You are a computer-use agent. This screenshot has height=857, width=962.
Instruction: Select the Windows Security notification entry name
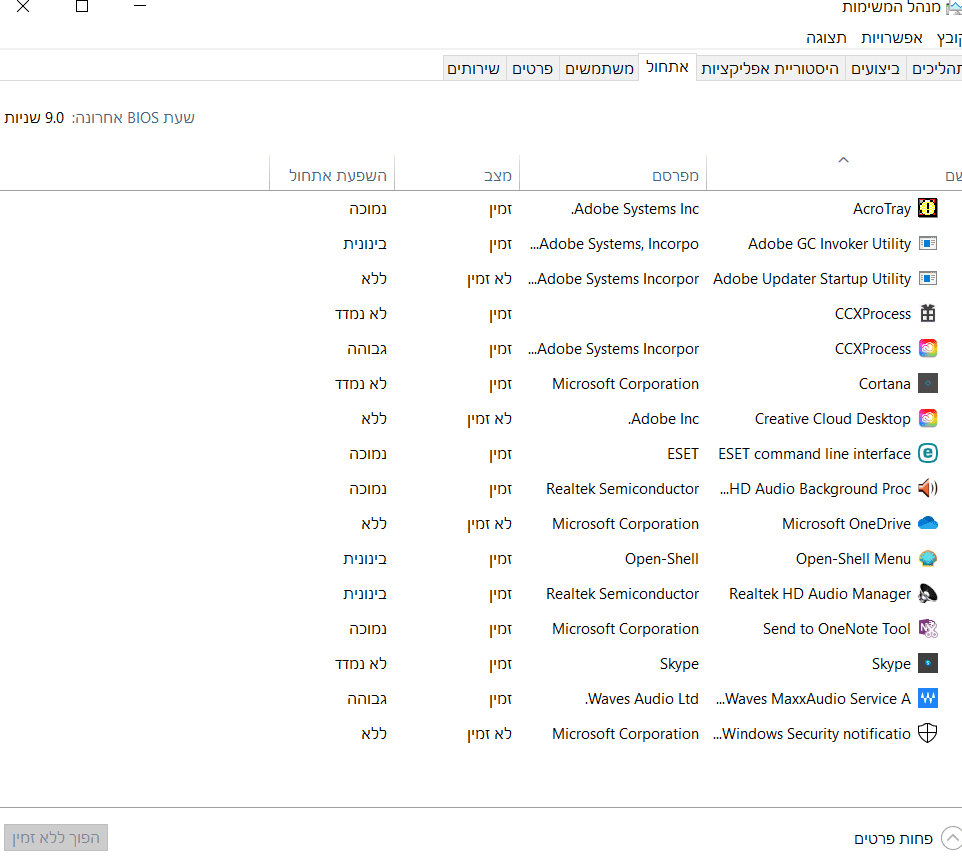click(812, 734)
